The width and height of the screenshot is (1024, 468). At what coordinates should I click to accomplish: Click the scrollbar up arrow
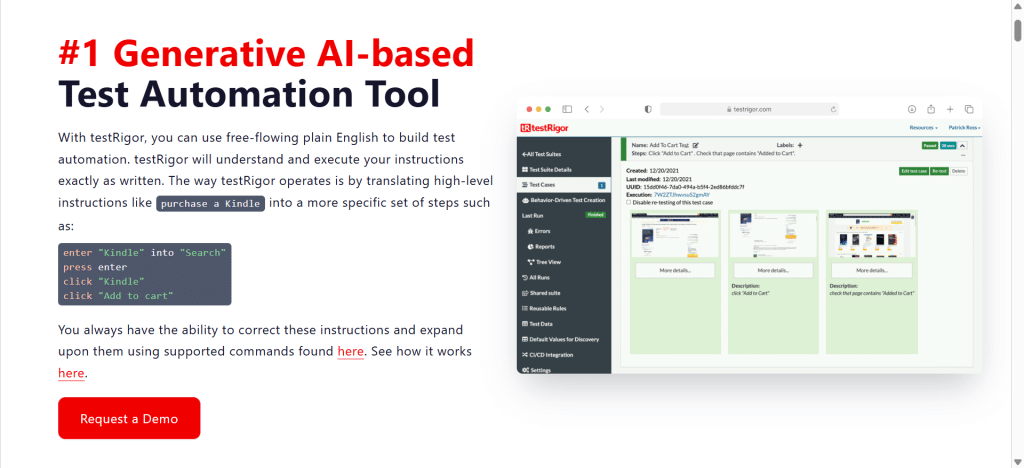tap(1017, 7)
